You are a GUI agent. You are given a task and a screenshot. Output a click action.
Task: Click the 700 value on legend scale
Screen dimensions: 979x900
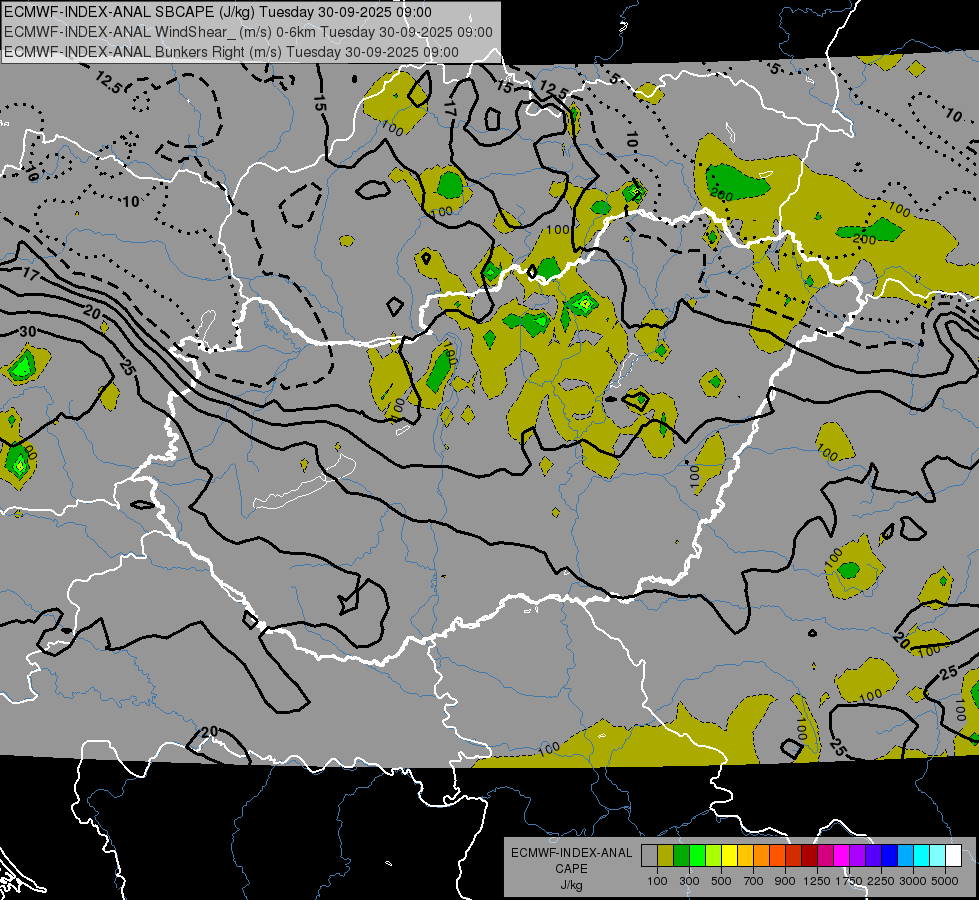754,881
